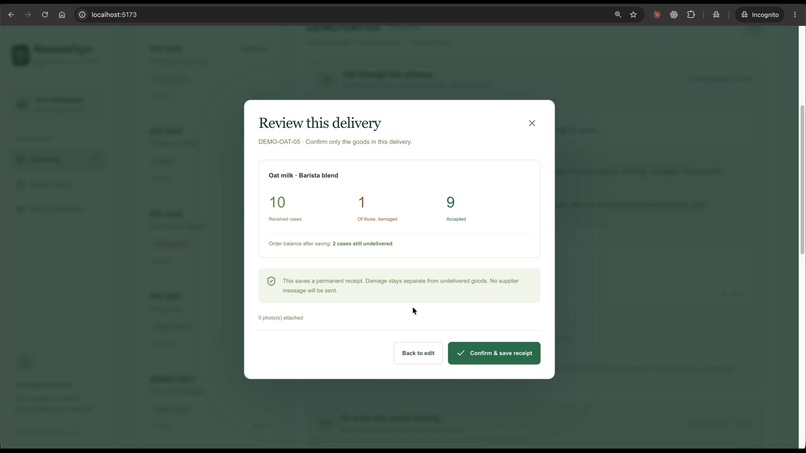Click the 'Of those, damaged' label
The width and height of the screenshot is (806, 453).
pos(377,219)
